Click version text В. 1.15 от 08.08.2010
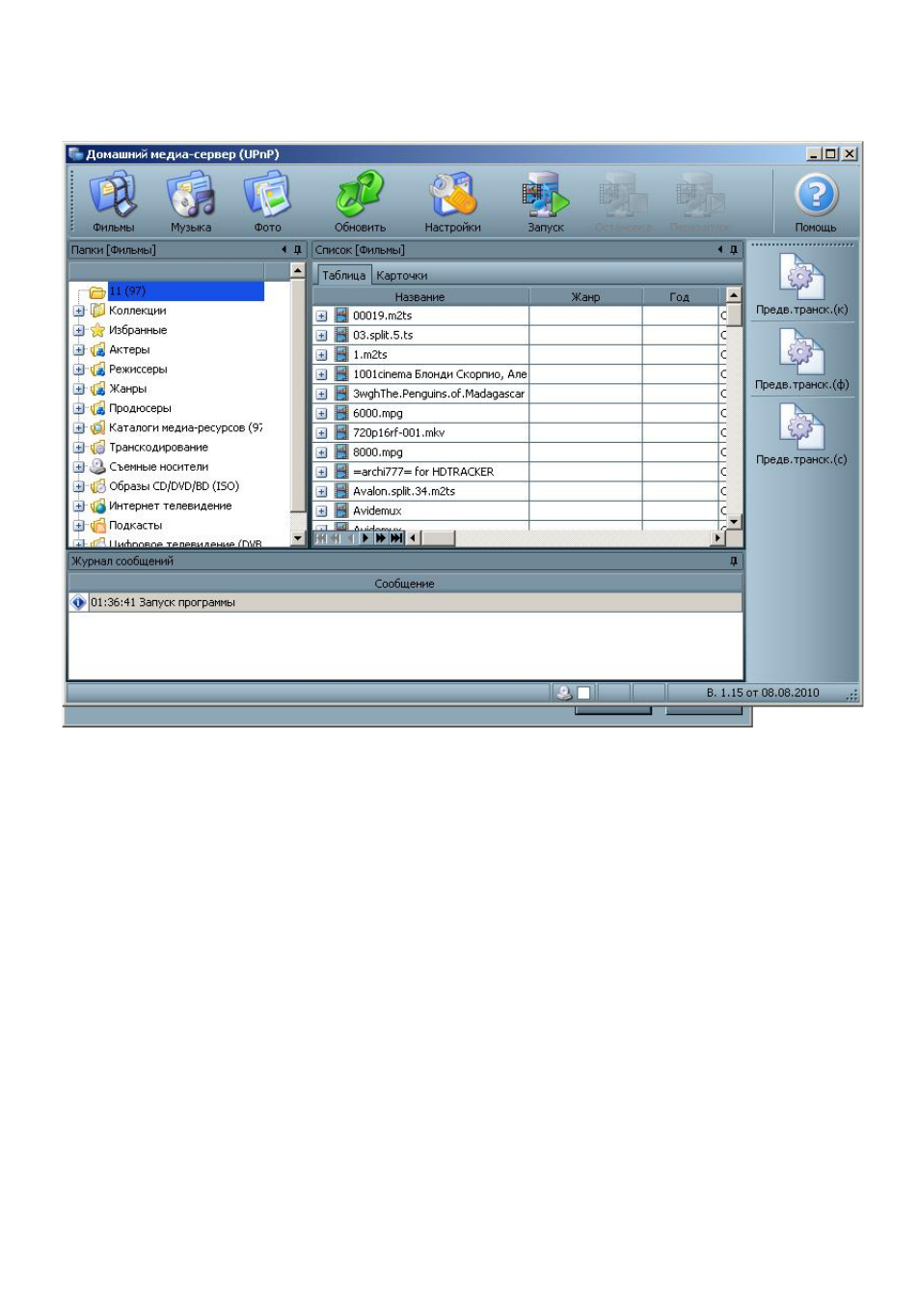 coord(763,693)
